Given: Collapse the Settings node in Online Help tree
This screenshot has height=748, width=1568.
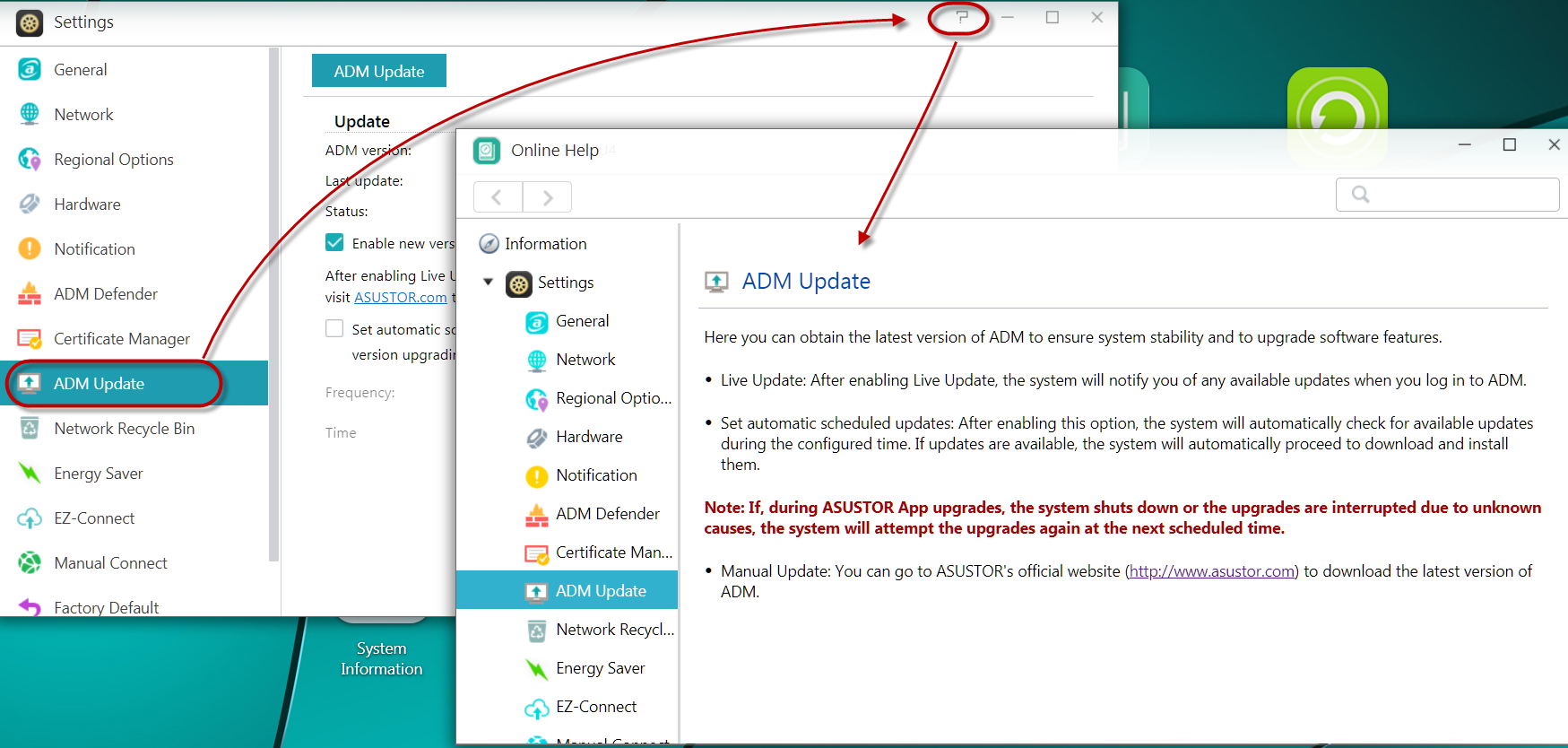Looking at the screenshot, I should point(489,282).
